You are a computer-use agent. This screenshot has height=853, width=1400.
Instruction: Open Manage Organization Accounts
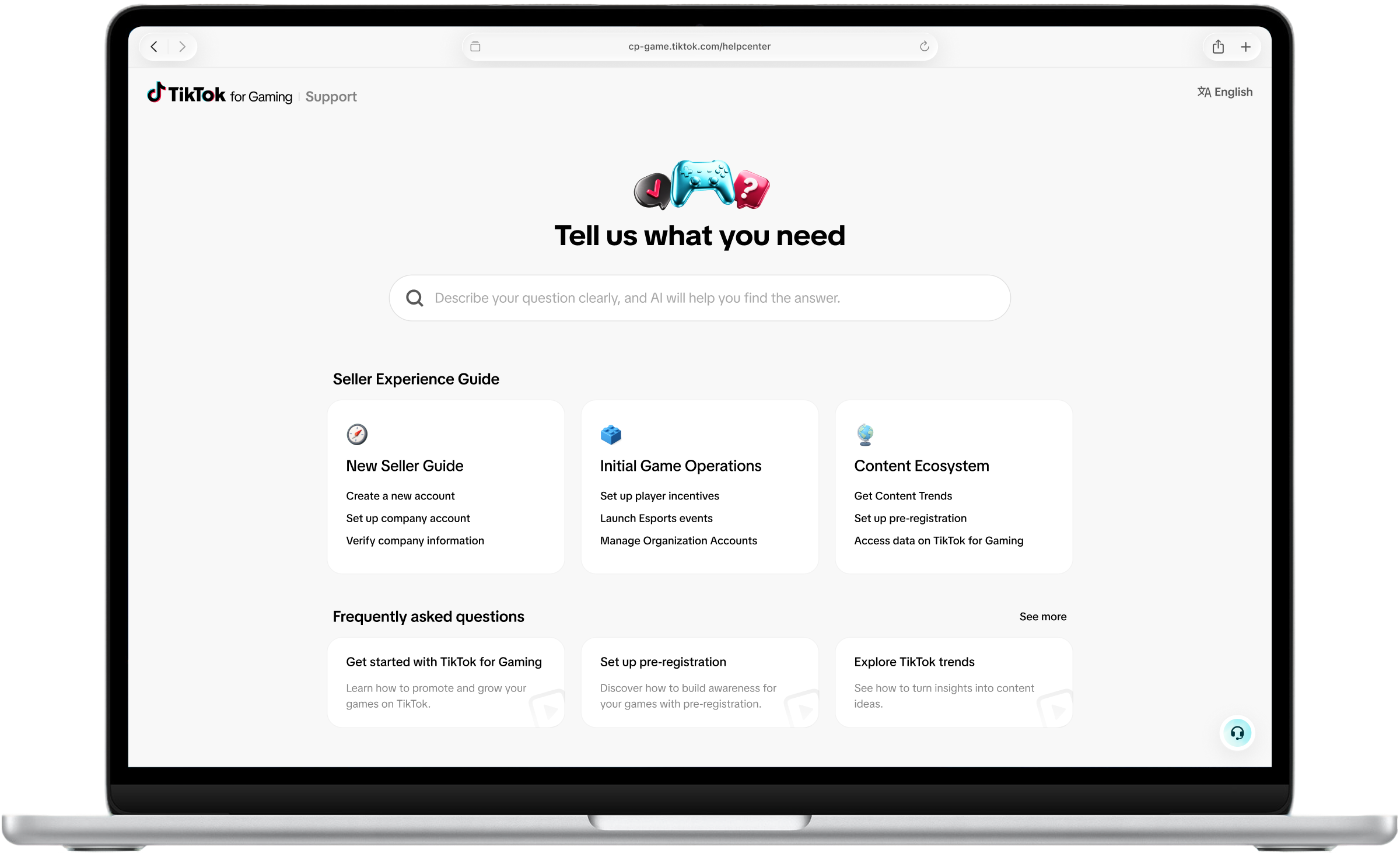(x=678, y=541)
